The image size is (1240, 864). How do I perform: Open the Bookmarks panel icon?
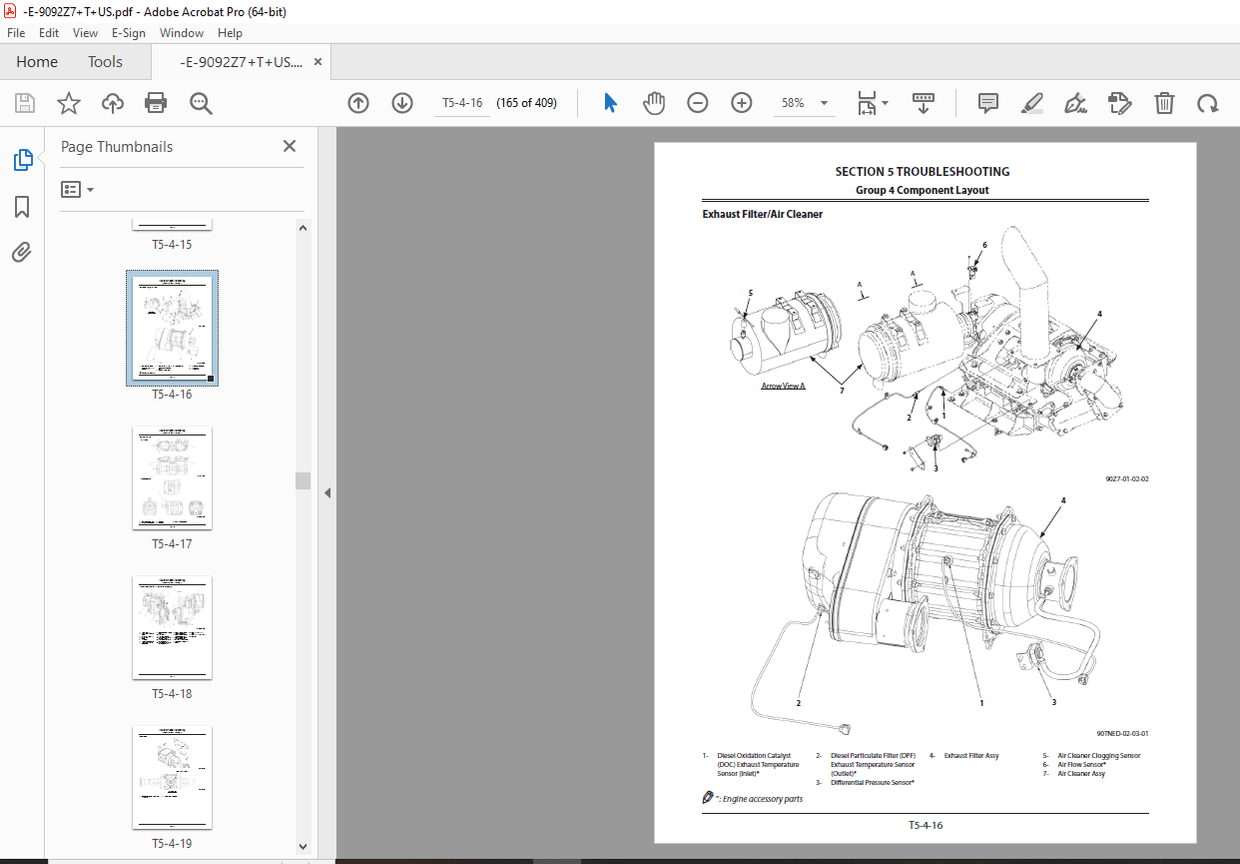tap(21, 206)
